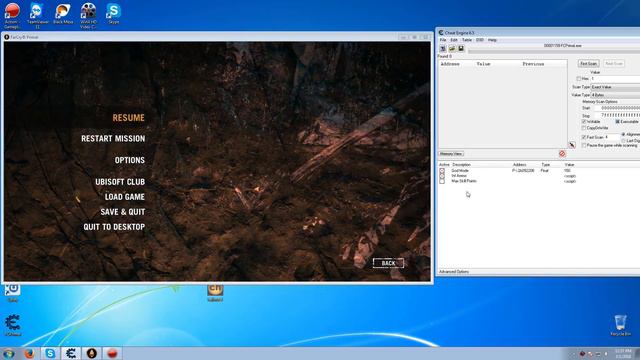The height and width of the screenshot is (360, 640).
Task: Open the Help menu in Cheat Engine
Action: [492, 40]
